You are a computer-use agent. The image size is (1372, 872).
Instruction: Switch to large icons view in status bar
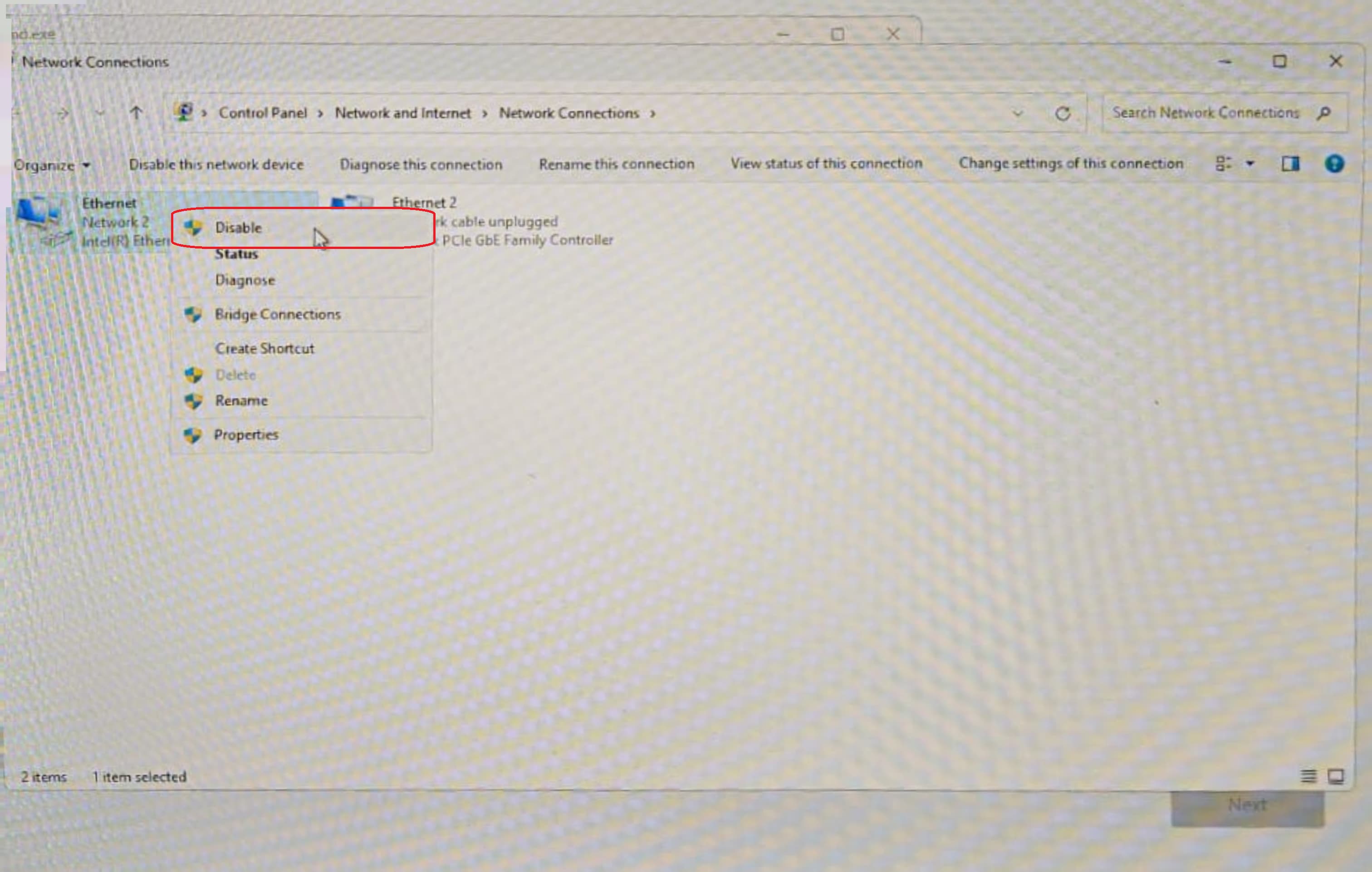(x=1336, y=776)
